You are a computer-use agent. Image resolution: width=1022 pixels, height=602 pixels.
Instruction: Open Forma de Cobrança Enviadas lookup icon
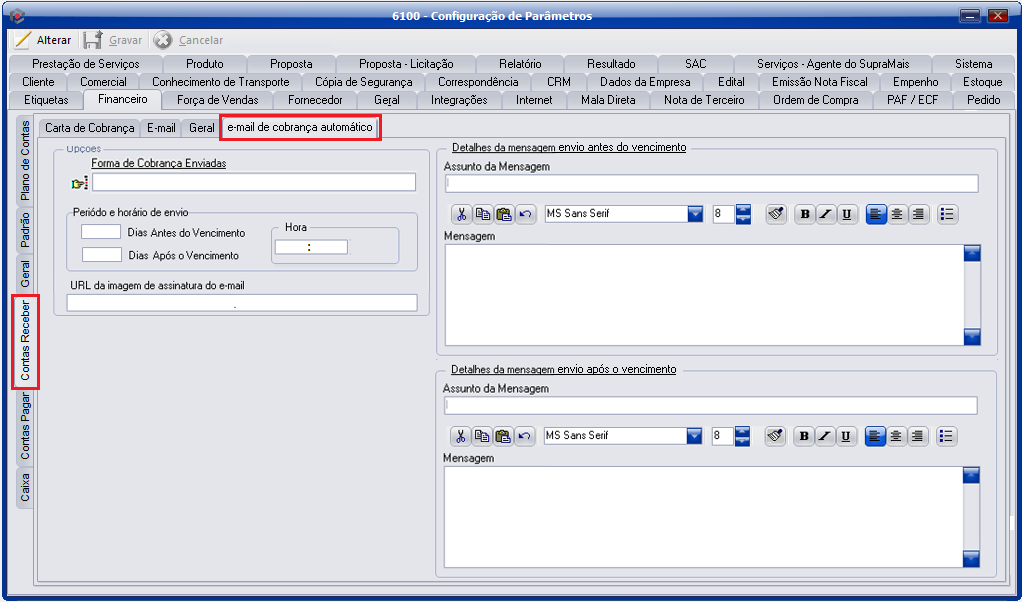[x=80, y=182]
